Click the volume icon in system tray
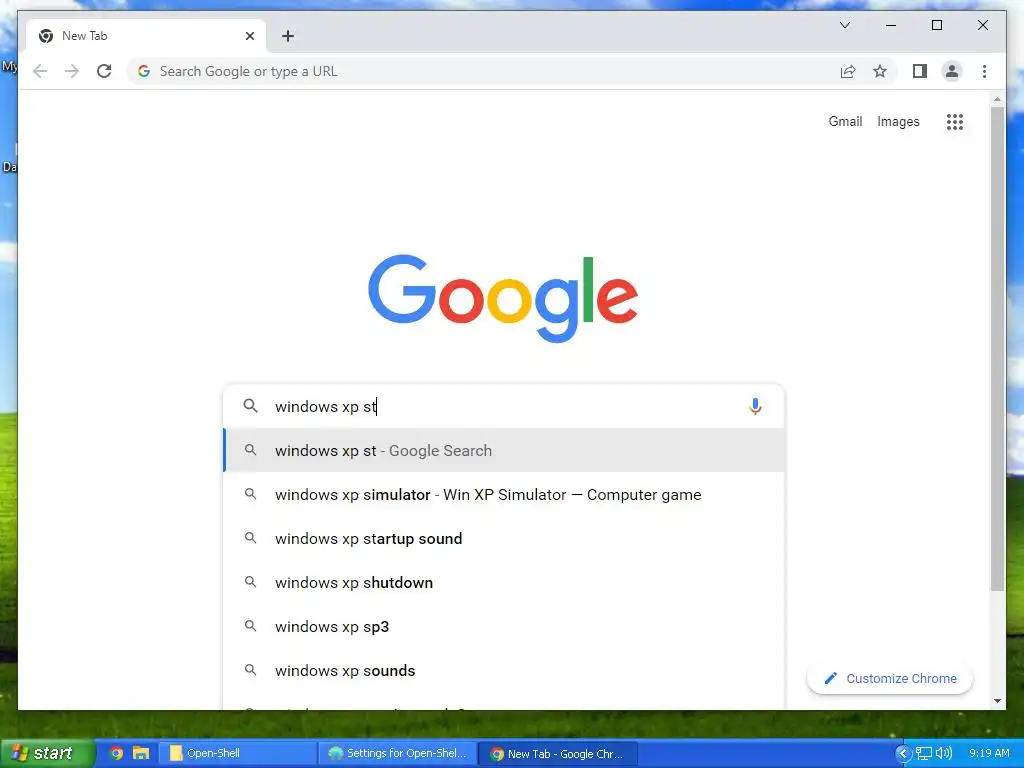Image resolution: width=1024 pixels, height=768 pixels. [x=944, y=753]
